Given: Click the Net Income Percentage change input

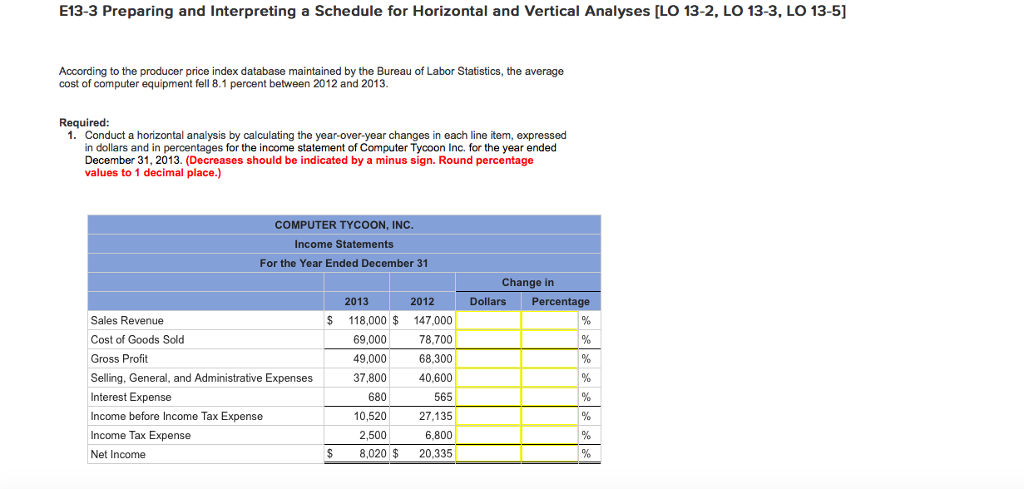Looking at the screenshot, I should click(x=549, y=454).
